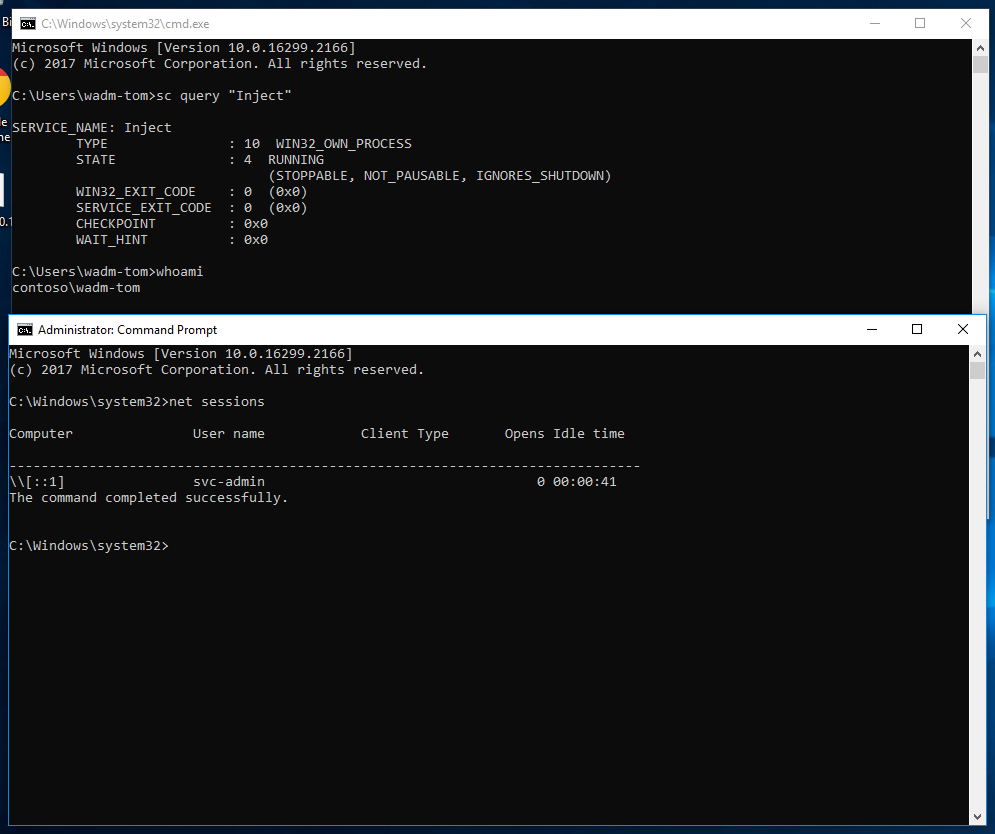
Task: Click the scroll-down arrow in the background cmd window
Action: [x=982, y=308]
